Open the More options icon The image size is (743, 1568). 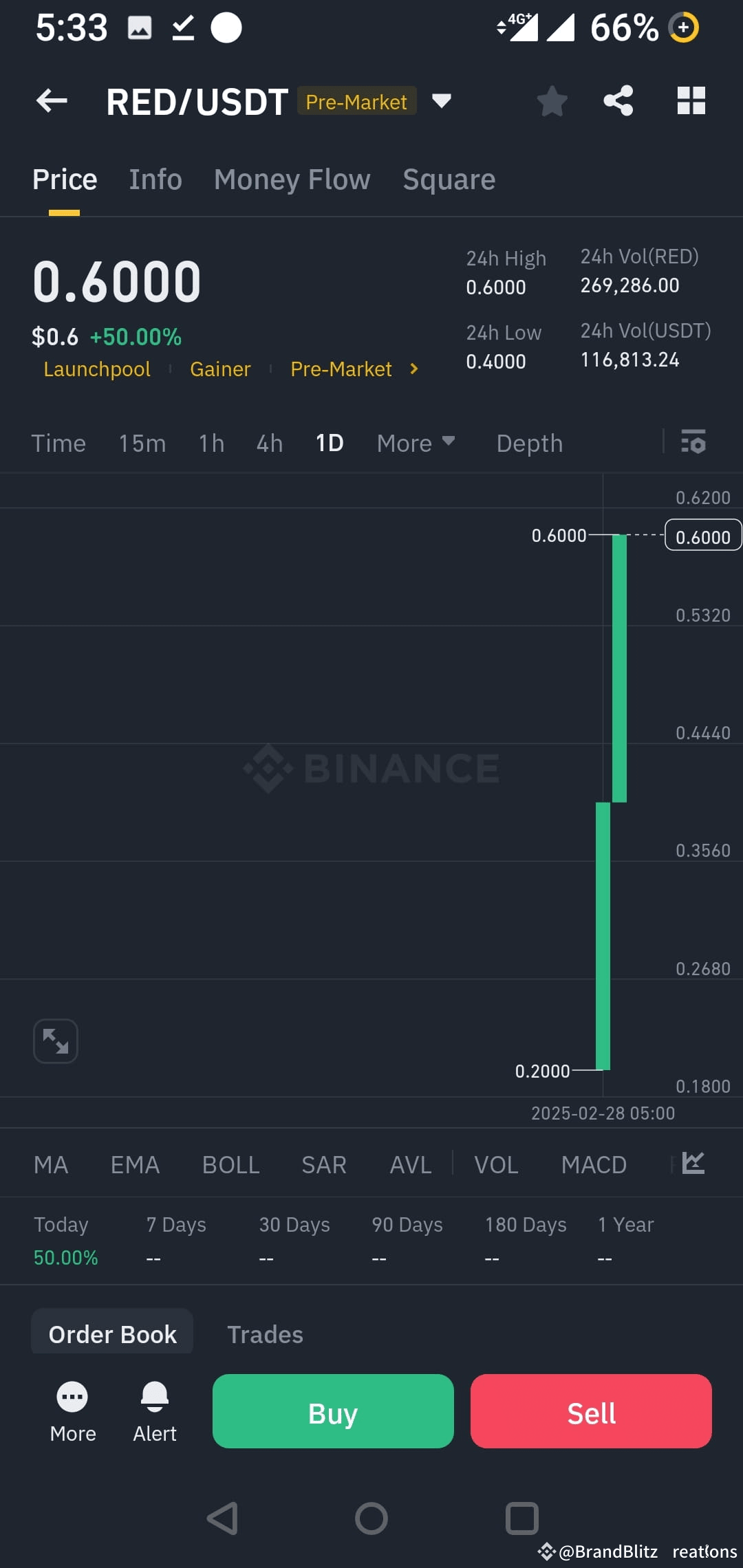click(x=73, y=1412)
